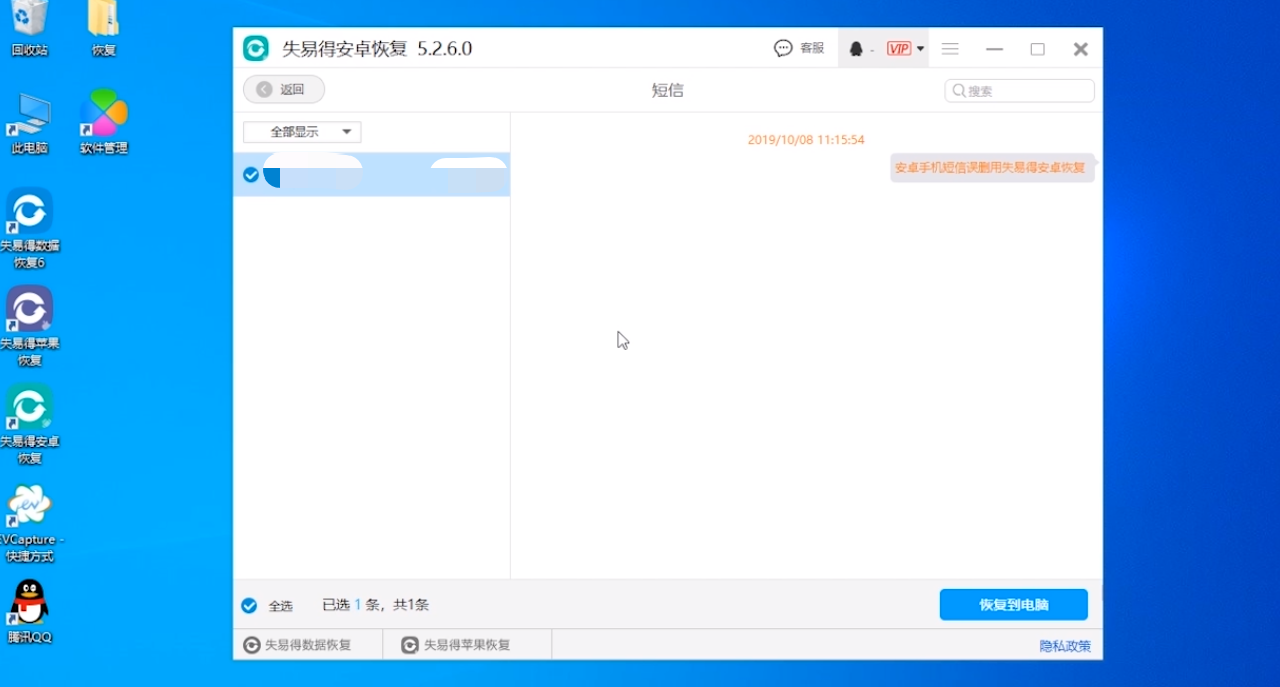
Task: Minimize the 失易得安卓恢复 window
Action: click(994, 49)
